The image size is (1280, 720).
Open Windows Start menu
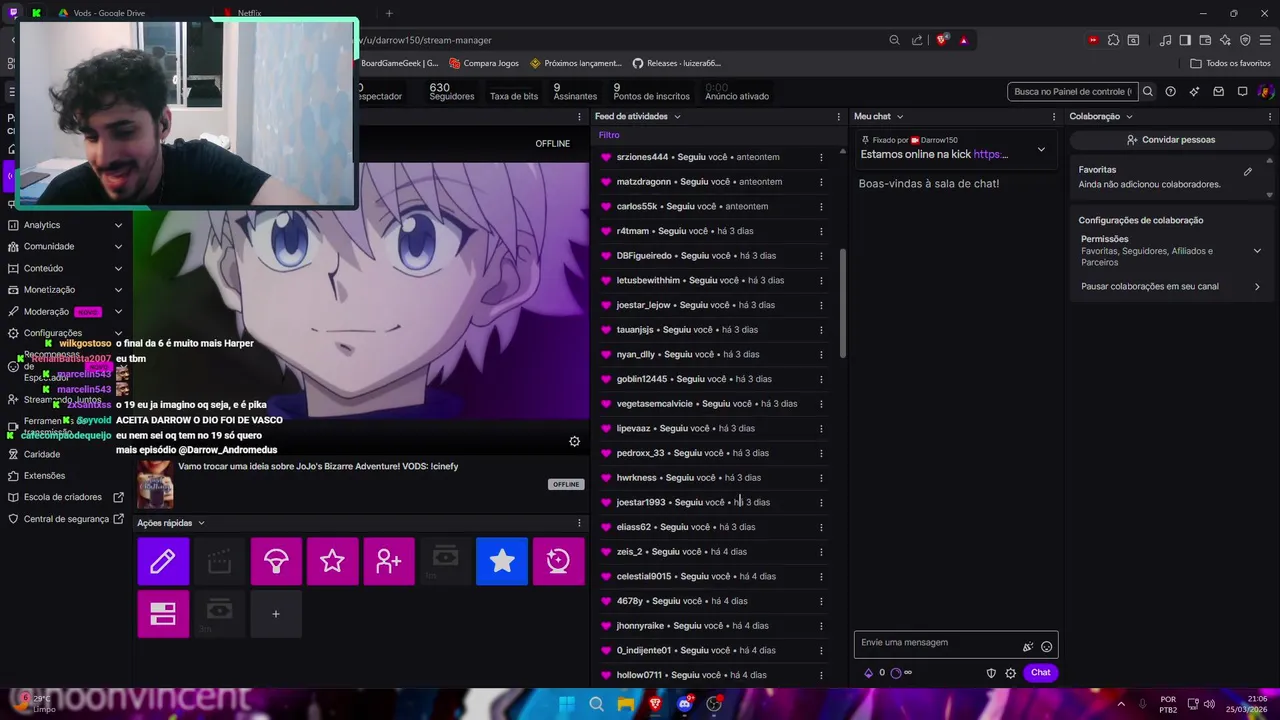567,704
